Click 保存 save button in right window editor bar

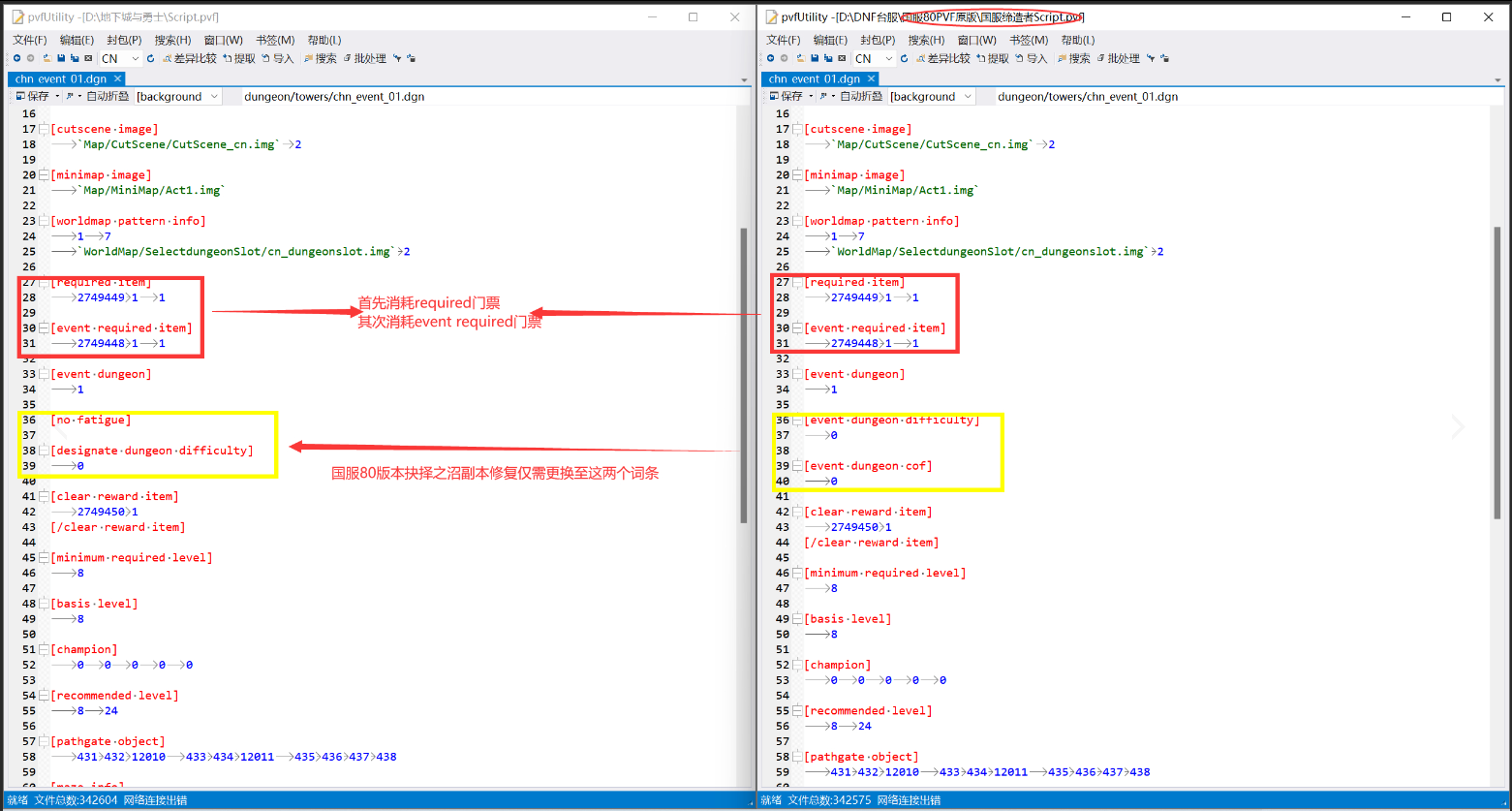click(786, 96)
